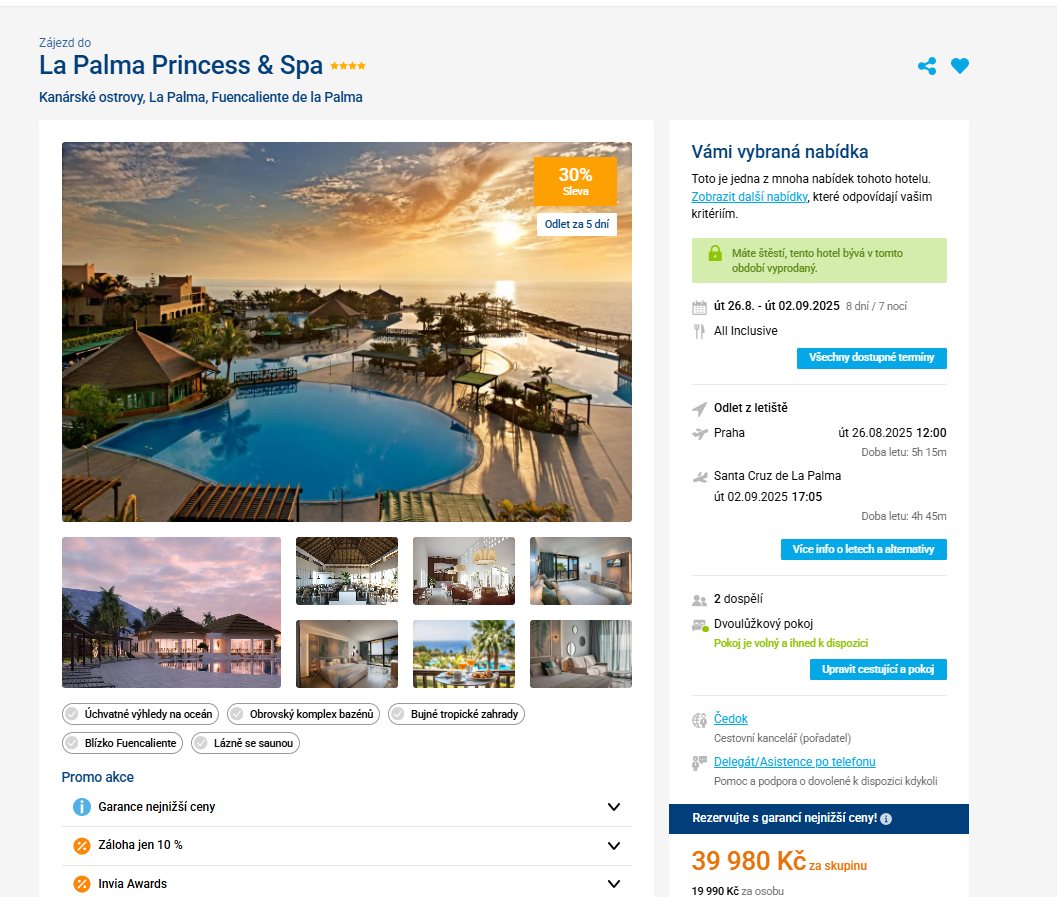
Task: Expand the Záloha jen 10 % section
Action: (346, 846)
